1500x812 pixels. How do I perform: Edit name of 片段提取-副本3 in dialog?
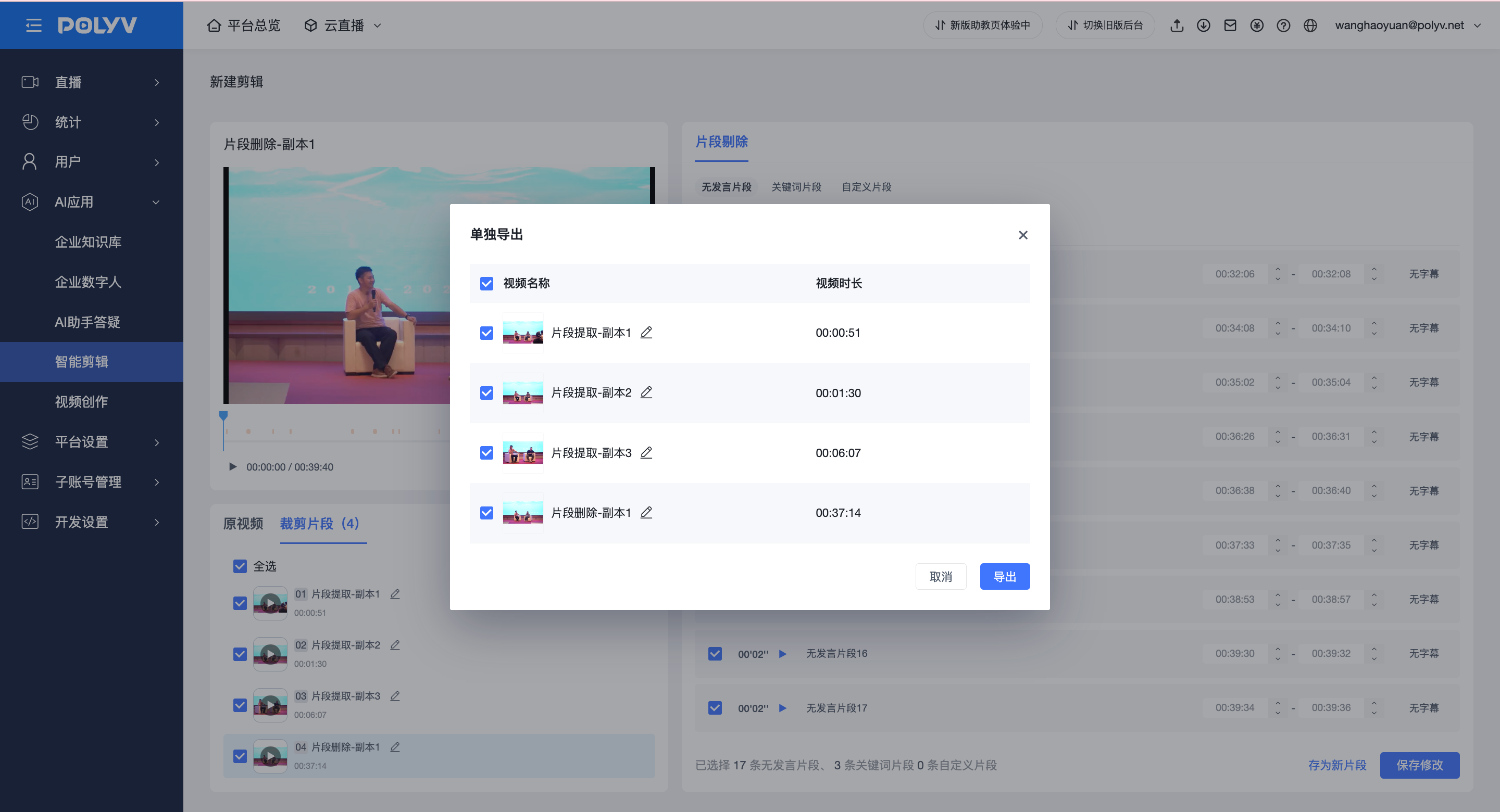point(646,452)
